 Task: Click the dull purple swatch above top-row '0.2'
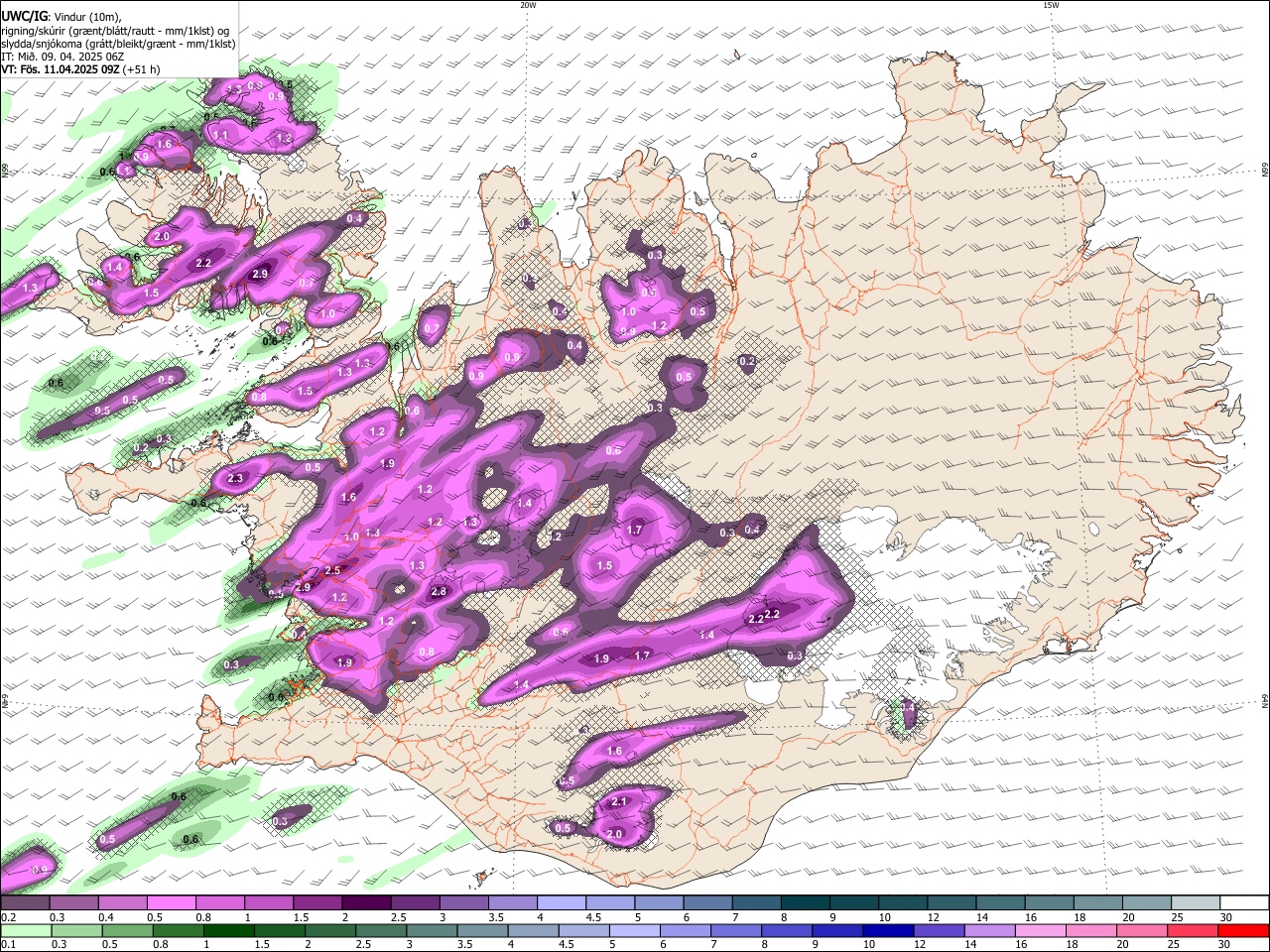25,903
